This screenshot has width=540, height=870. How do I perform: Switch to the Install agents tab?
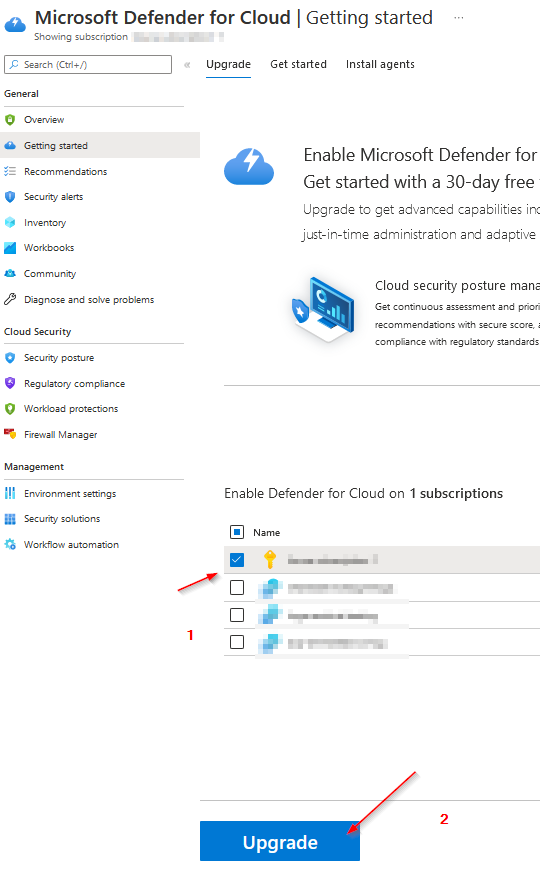[x=380, y=64]
